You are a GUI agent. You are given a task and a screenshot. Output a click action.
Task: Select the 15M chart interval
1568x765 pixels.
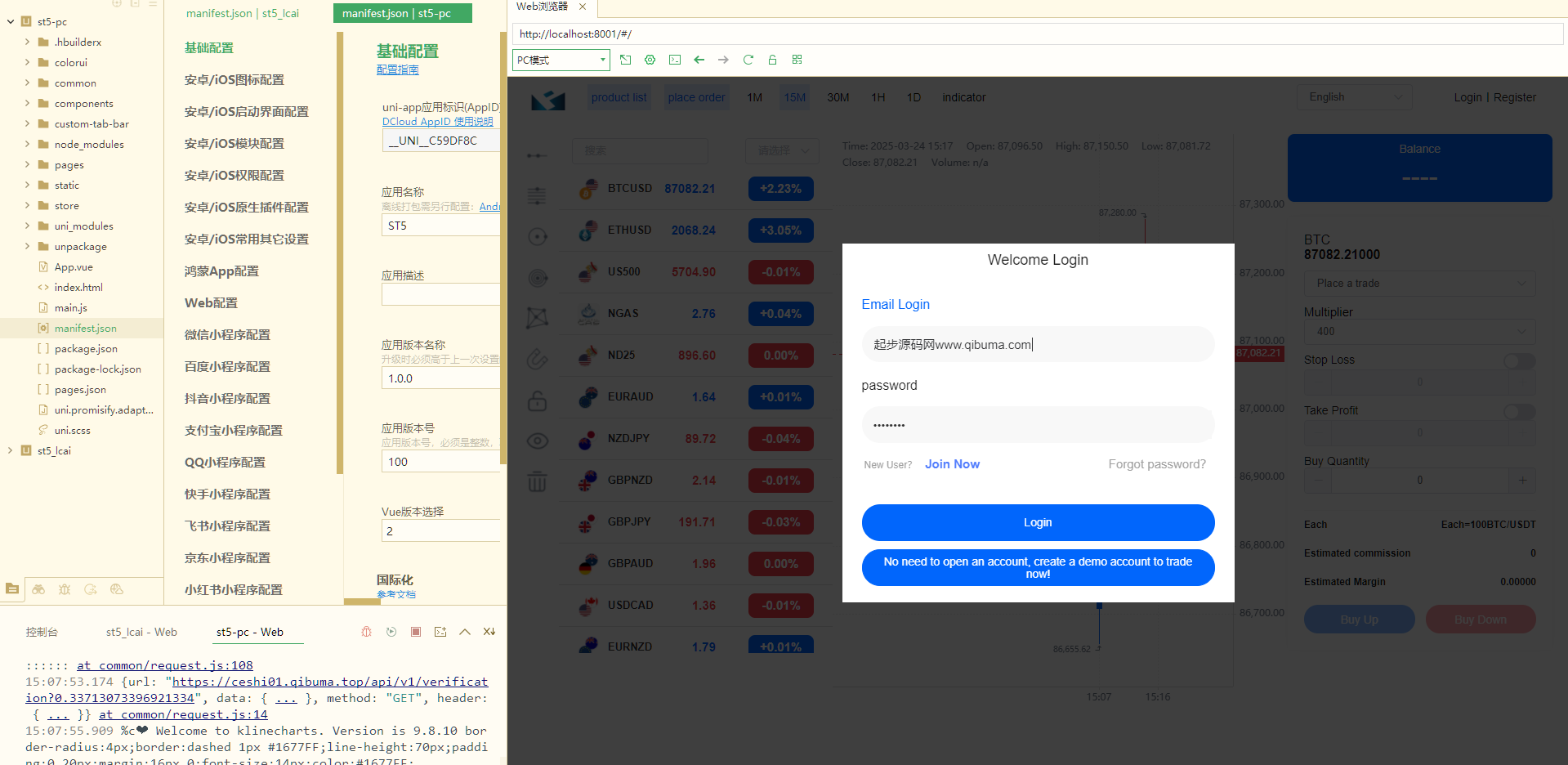pos(794,97)
